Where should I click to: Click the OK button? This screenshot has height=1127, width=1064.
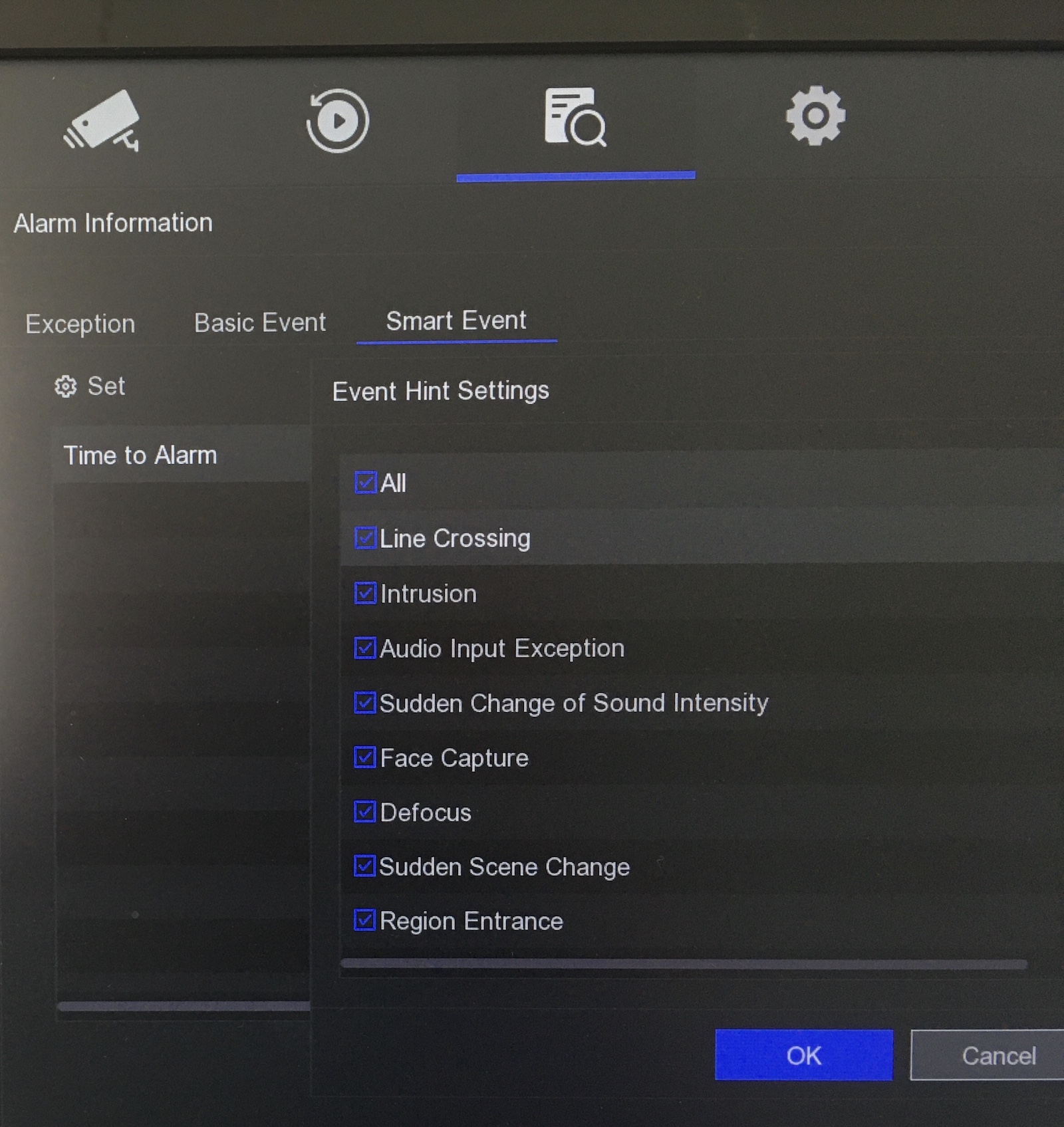pos(803,1055)
